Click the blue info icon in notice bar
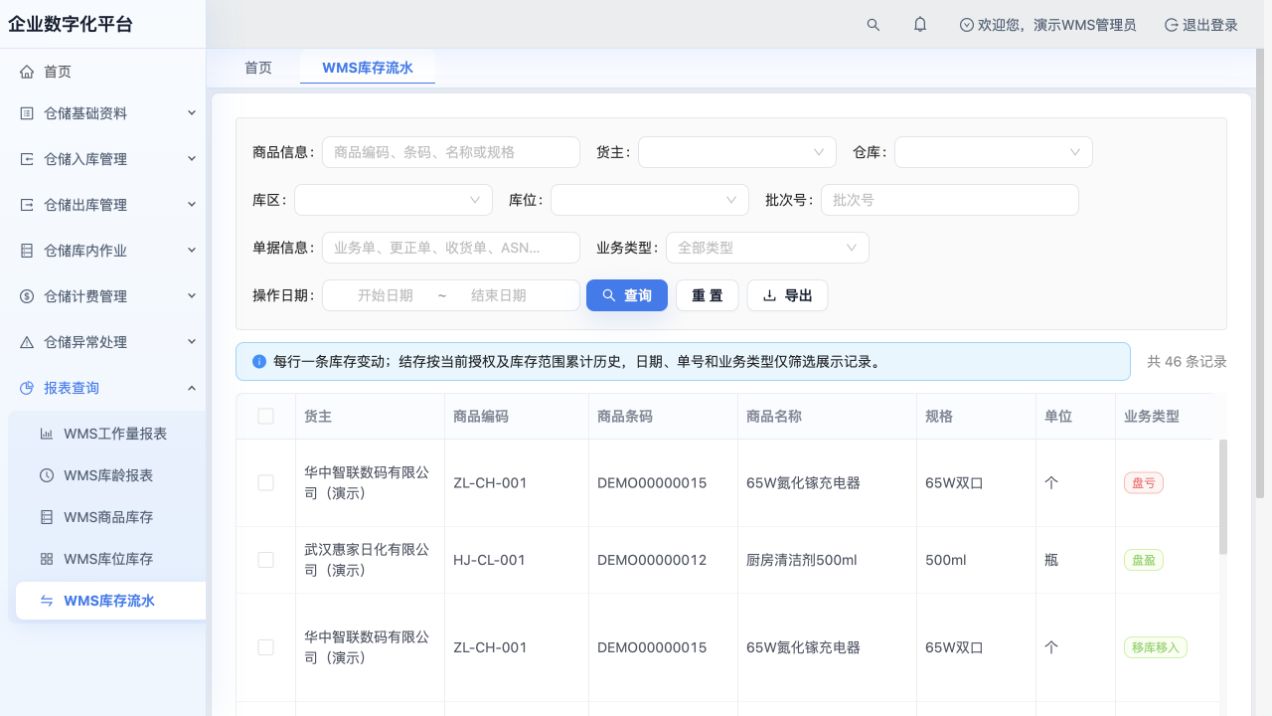This screenshot has height=716, width=1272. [260, 362]
